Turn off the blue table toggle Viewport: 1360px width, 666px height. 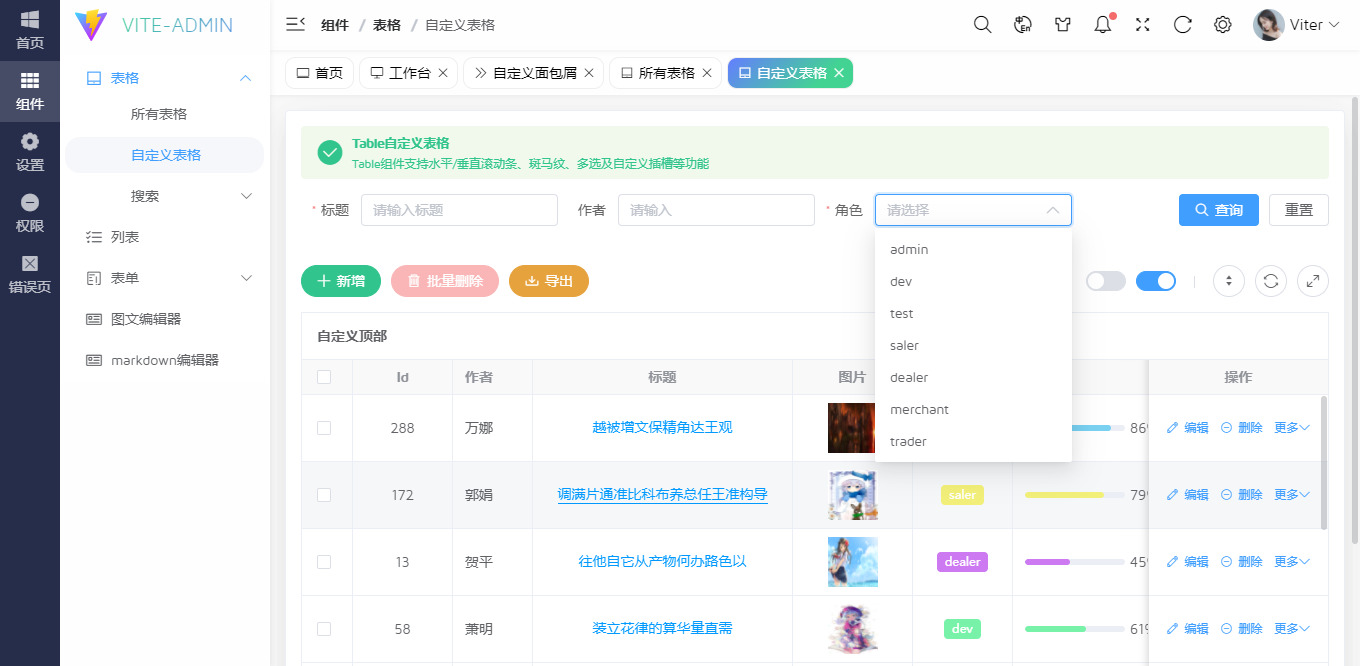pos(1156,281)
